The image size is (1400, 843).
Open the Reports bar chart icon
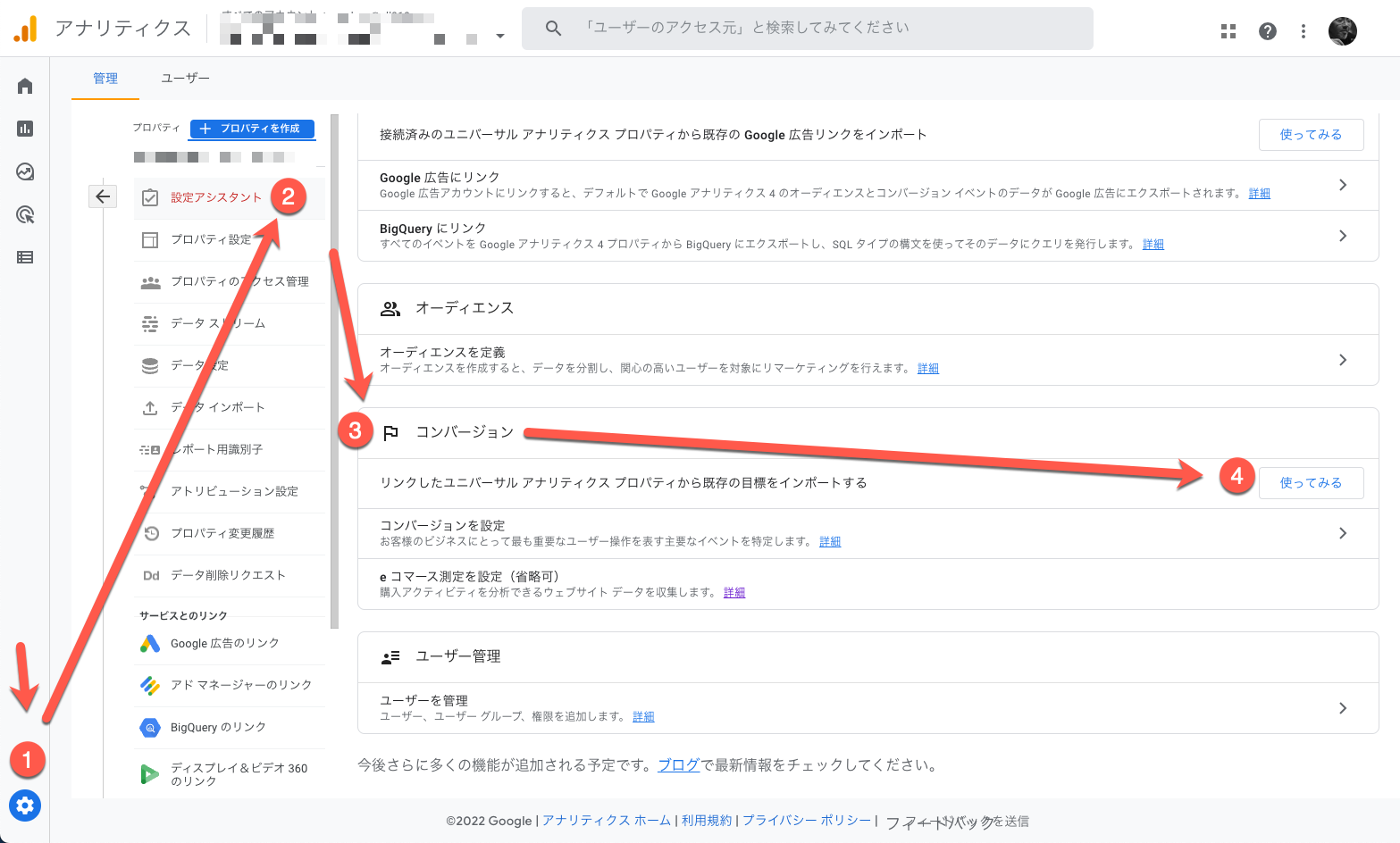click(25, 129)
